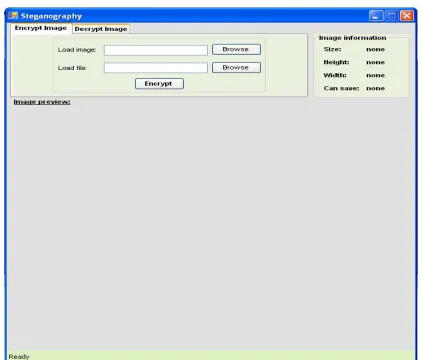Open the Decrypt Image tab
The width and height of the screenshot is (422, 360).
pos(101,29)
